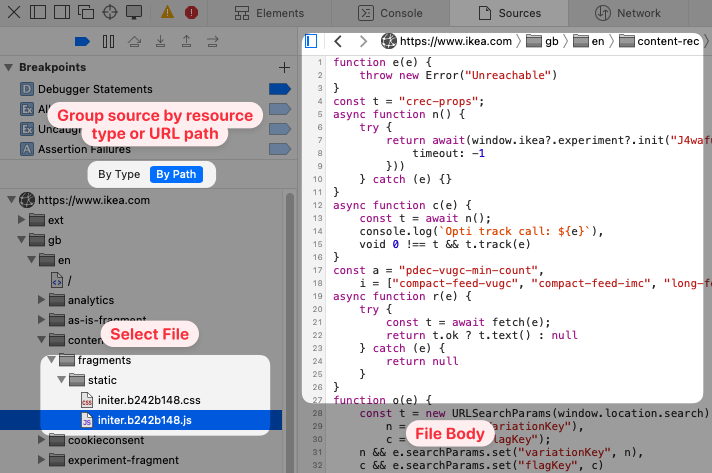Click the Step debugger arrow icon
Image resolution: width=712 pixels, height=473 pixels.
[x=213, y=42]
